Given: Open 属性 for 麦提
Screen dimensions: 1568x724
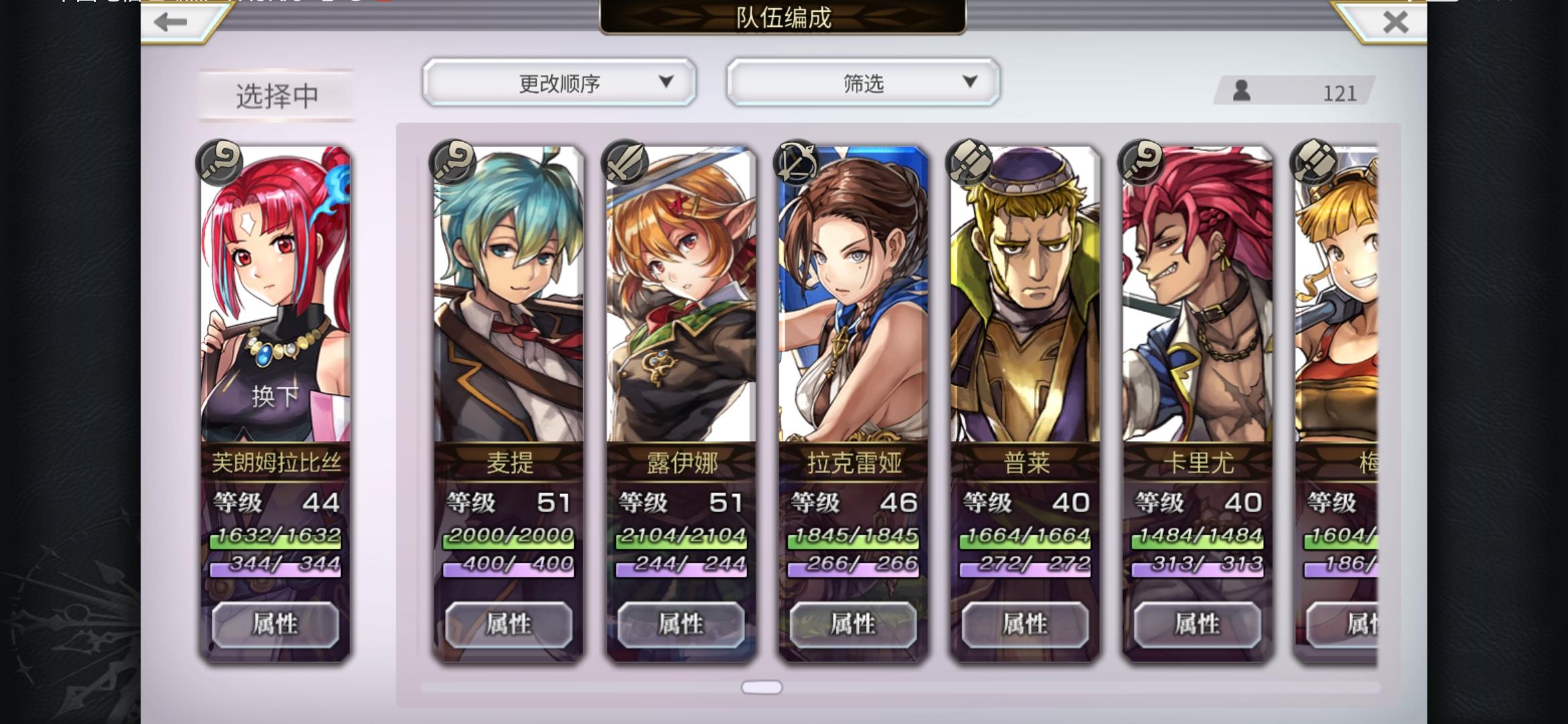Looking at the screenshot, I should (509, 624).
